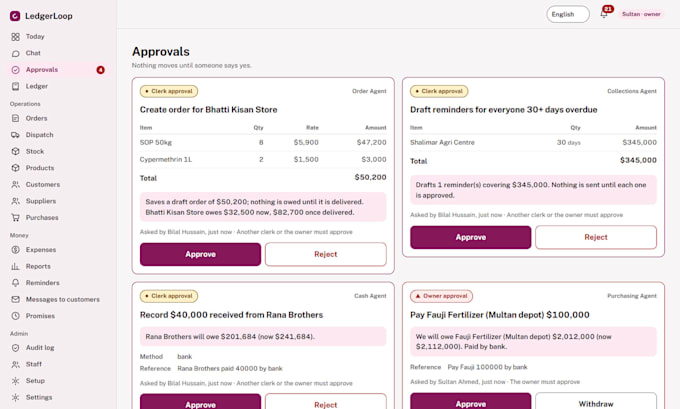Open notifications bell in top bar
Viewport: 680px width, 409px height.
tap(604, 14)
